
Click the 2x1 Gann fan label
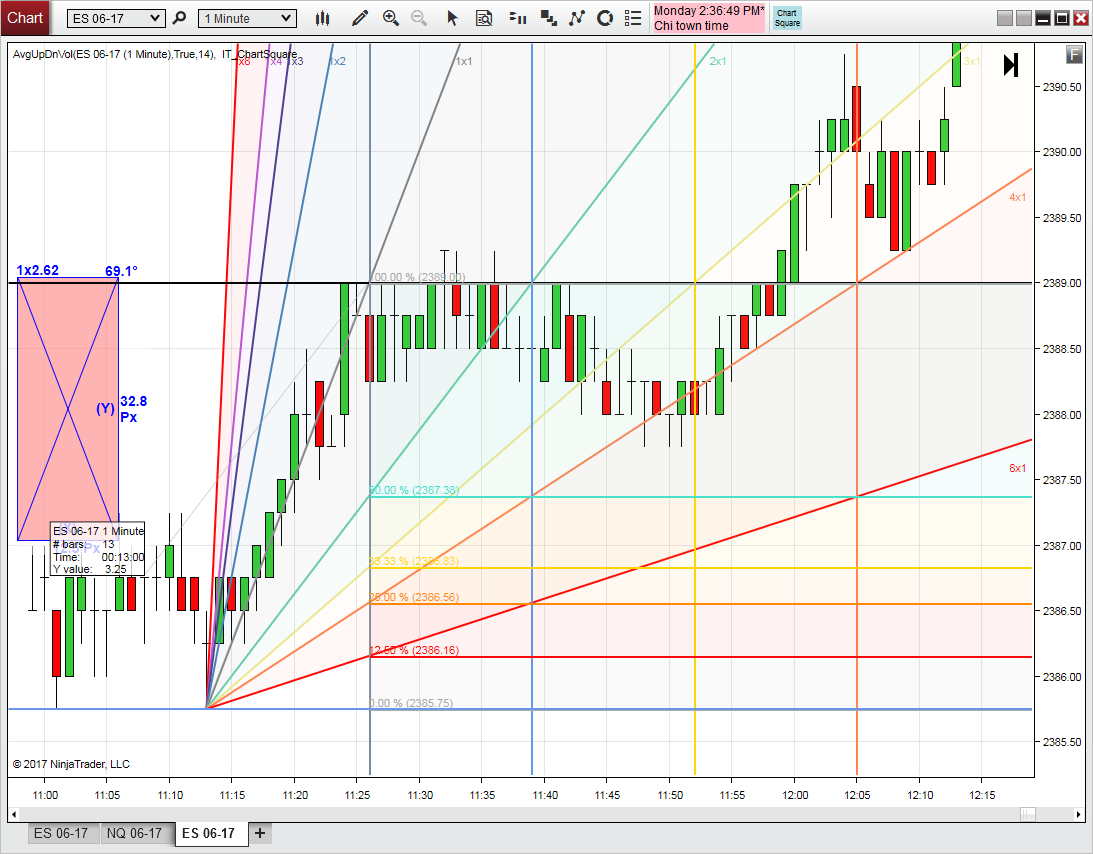718,61
